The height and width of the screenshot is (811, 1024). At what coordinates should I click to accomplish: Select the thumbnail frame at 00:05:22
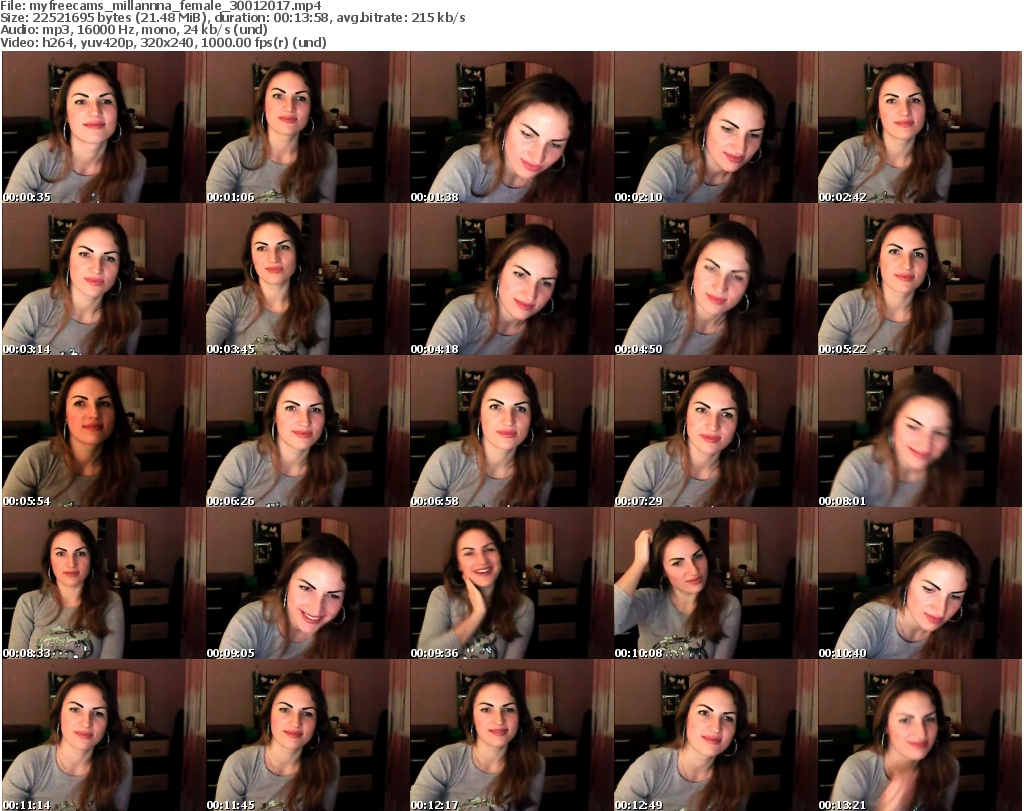pos(920,279)
